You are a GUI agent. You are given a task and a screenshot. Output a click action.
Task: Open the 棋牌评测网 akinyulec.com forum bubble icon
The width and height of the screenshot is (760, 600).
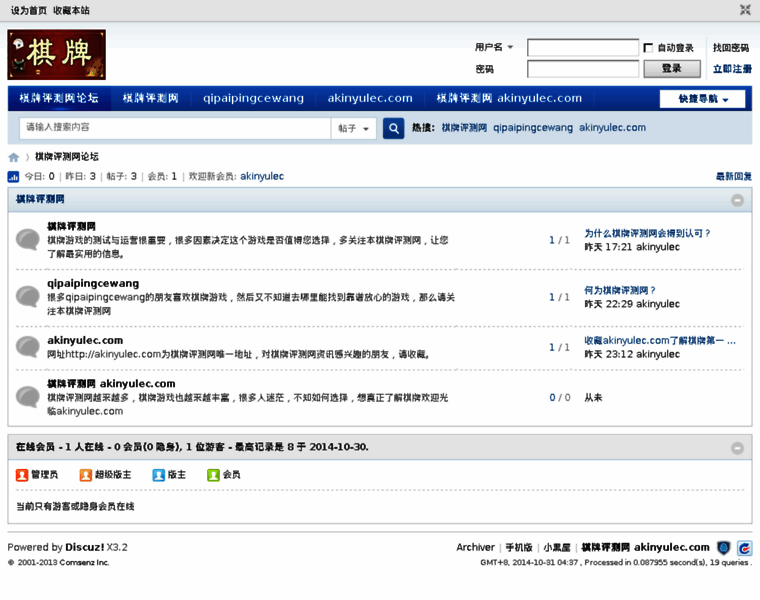[28, 397]
